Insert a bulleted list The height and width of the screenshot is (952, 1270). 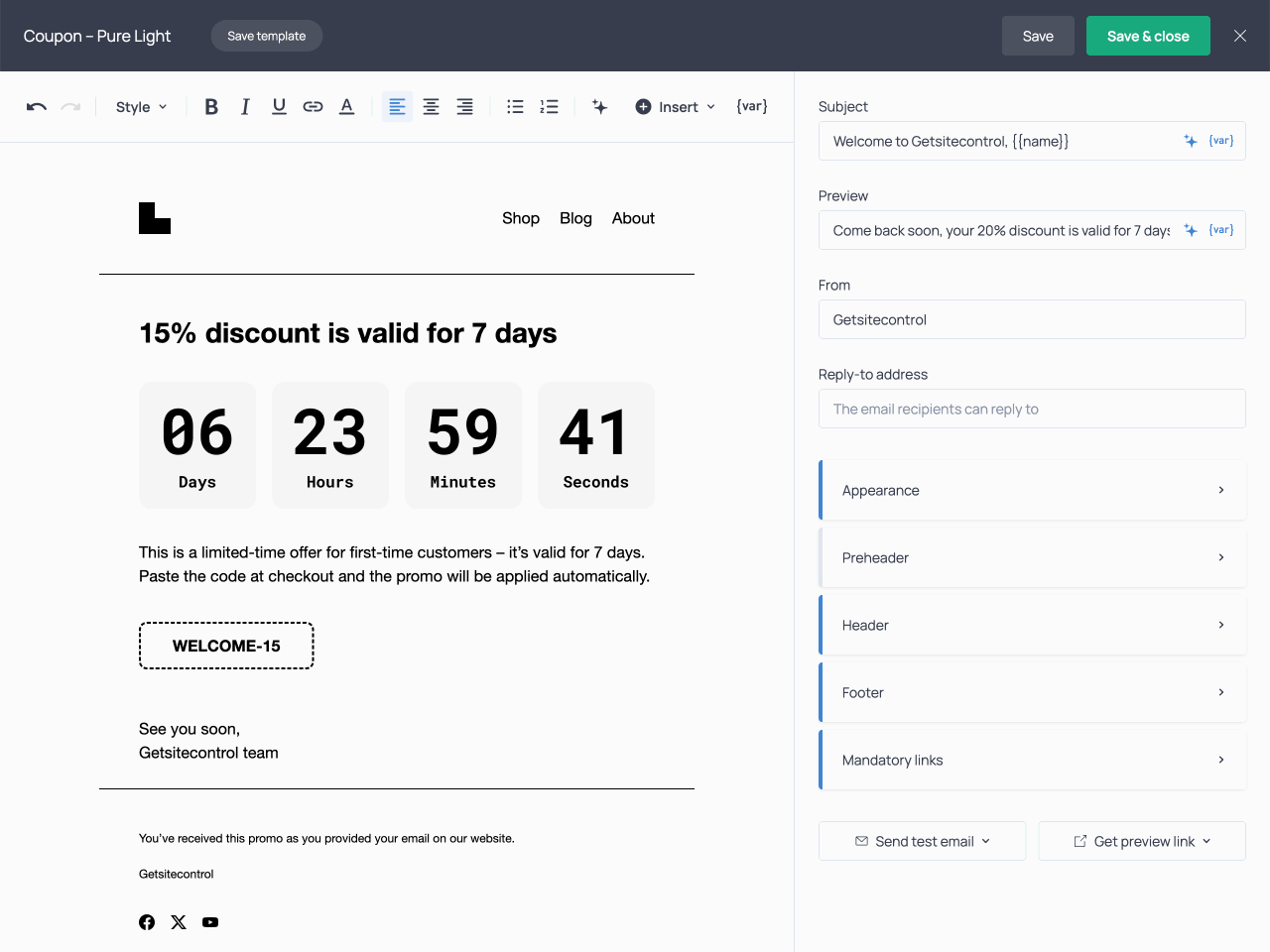(515, 107)
